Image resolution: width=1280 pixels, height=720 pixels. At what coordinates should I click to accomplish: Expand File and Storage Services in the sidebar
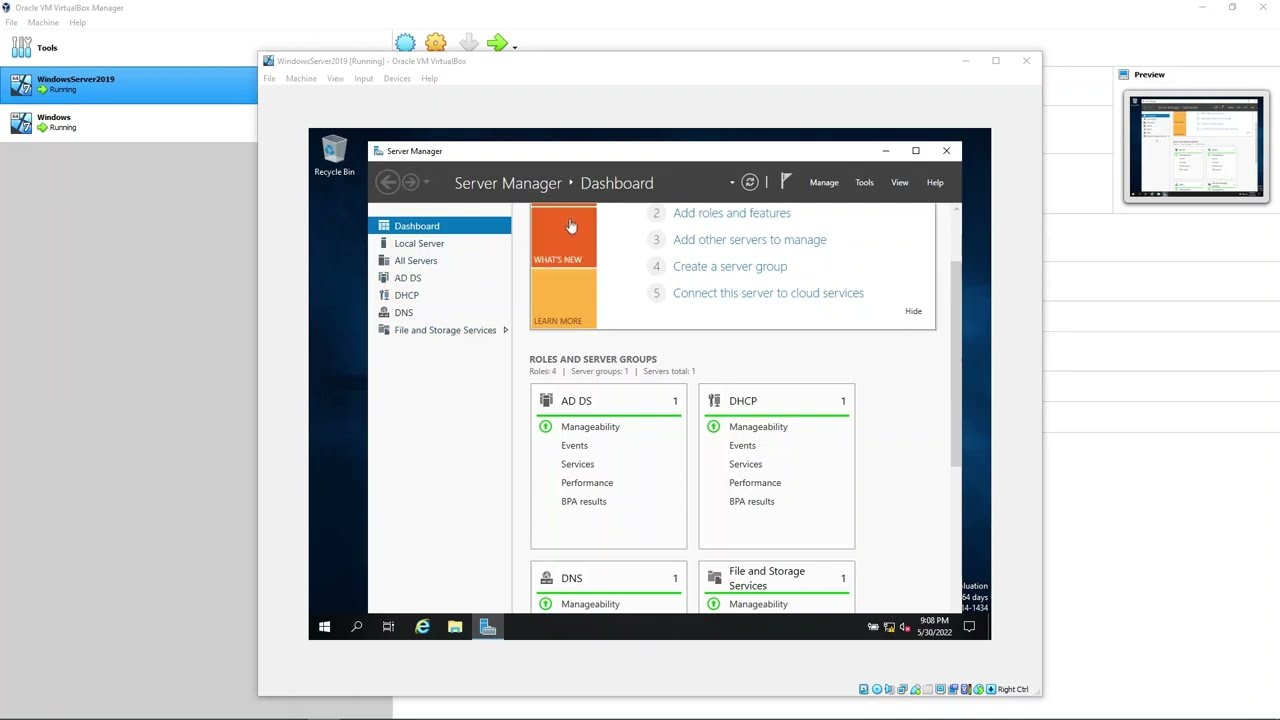505,330
